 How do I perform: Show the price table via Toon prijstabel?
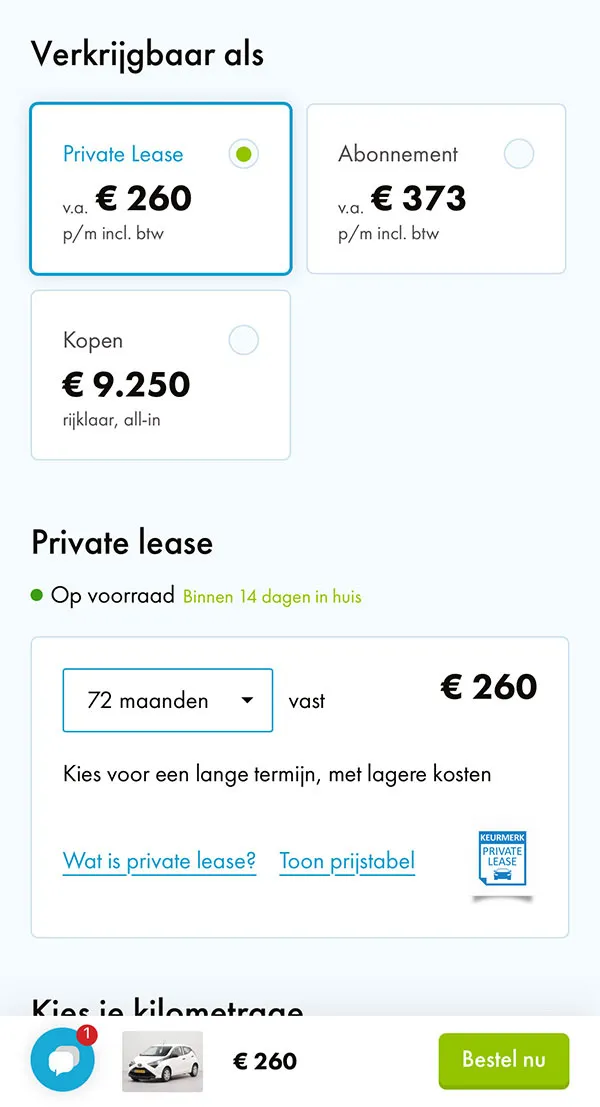click(x=346, y=861)
